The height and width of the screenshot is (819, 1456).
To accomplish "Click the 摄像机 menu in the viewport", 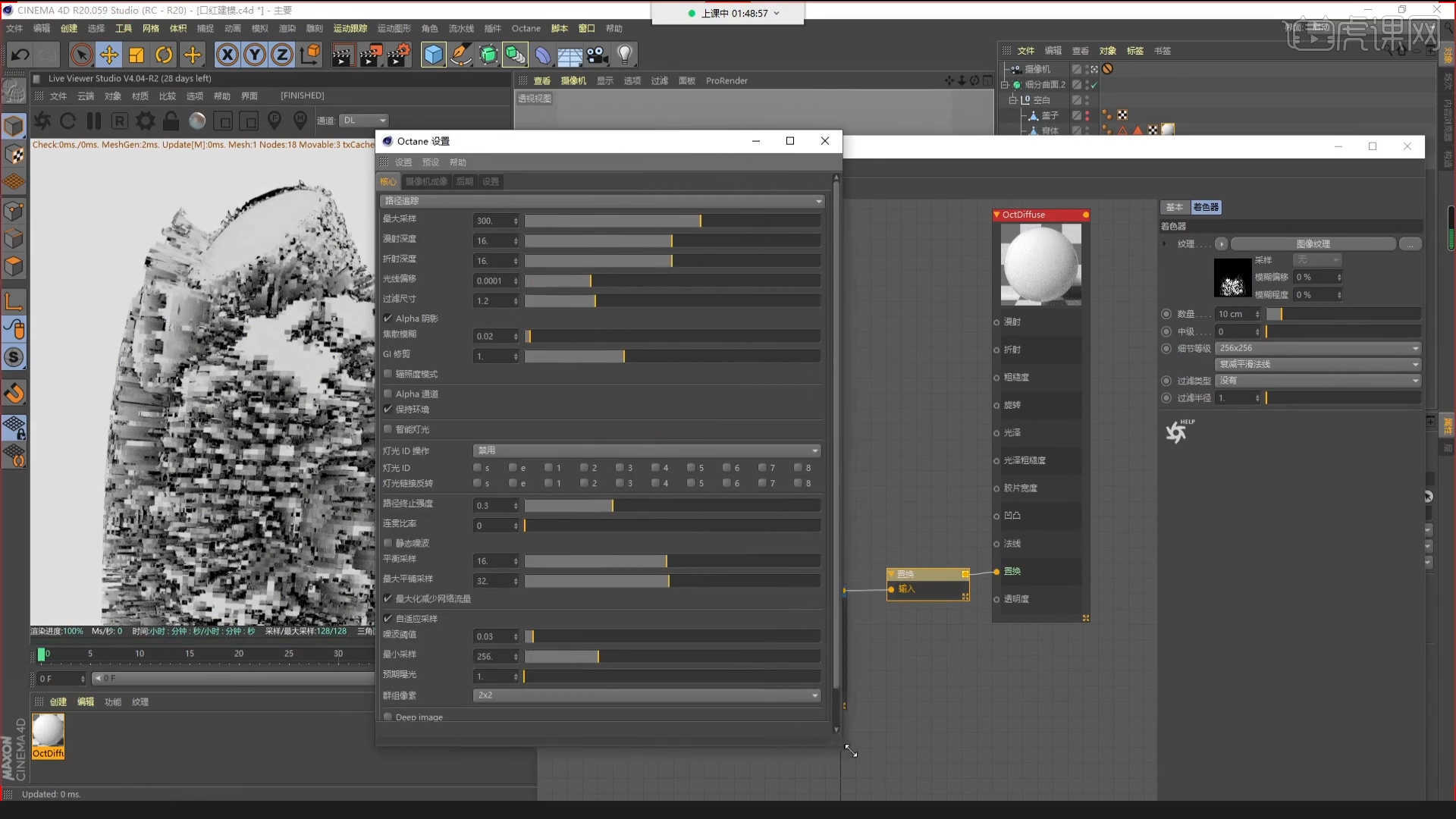I will pos(573,81).
